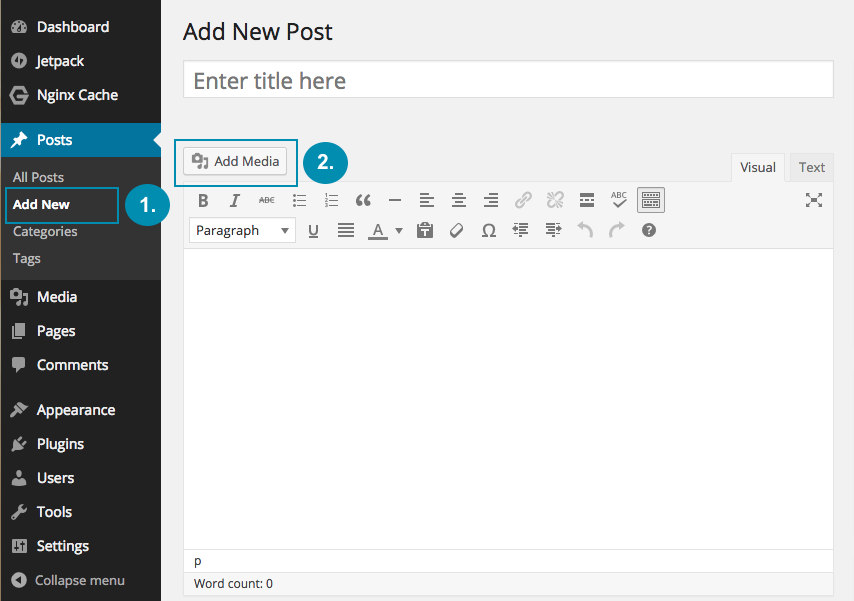The width and height of the screenshot is (854, 601).
Task: Open Plugins in the sidebar menu
Action: tap(60, 444)
